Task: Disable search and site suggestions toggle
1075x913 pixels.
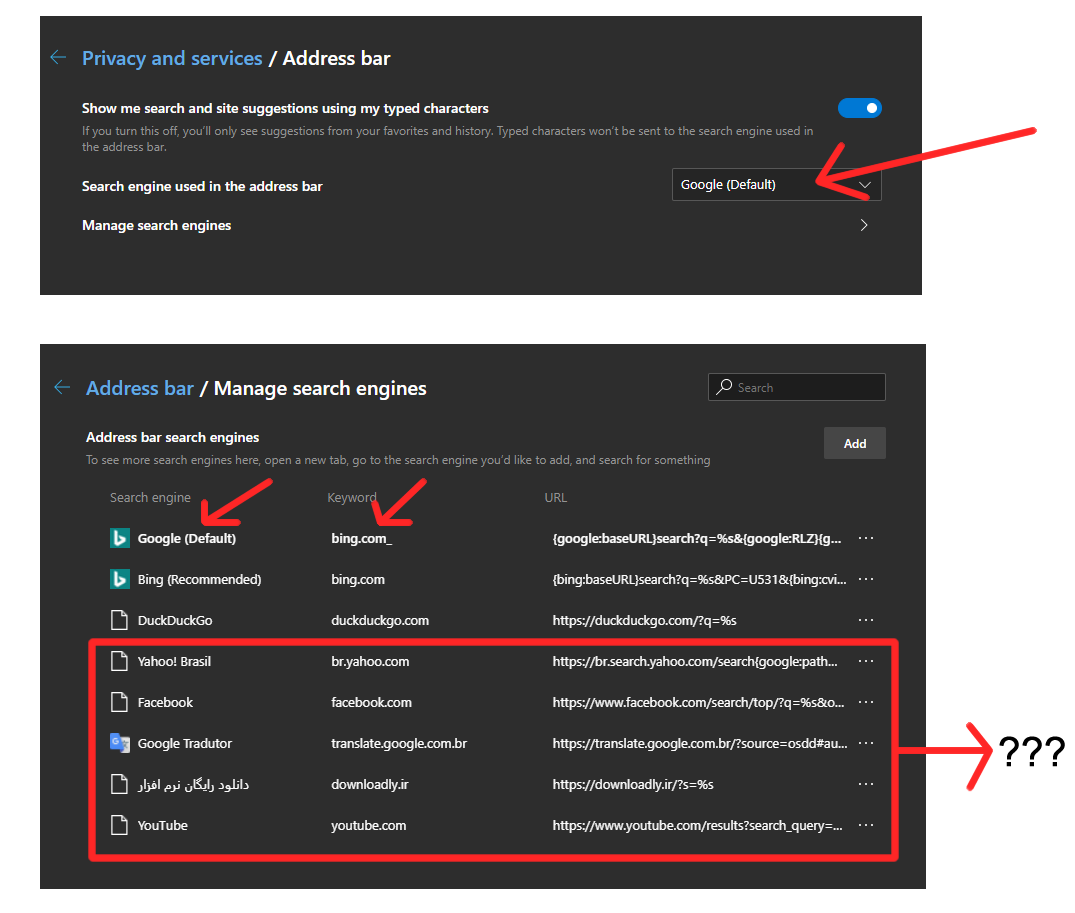Action: (859, 108)
